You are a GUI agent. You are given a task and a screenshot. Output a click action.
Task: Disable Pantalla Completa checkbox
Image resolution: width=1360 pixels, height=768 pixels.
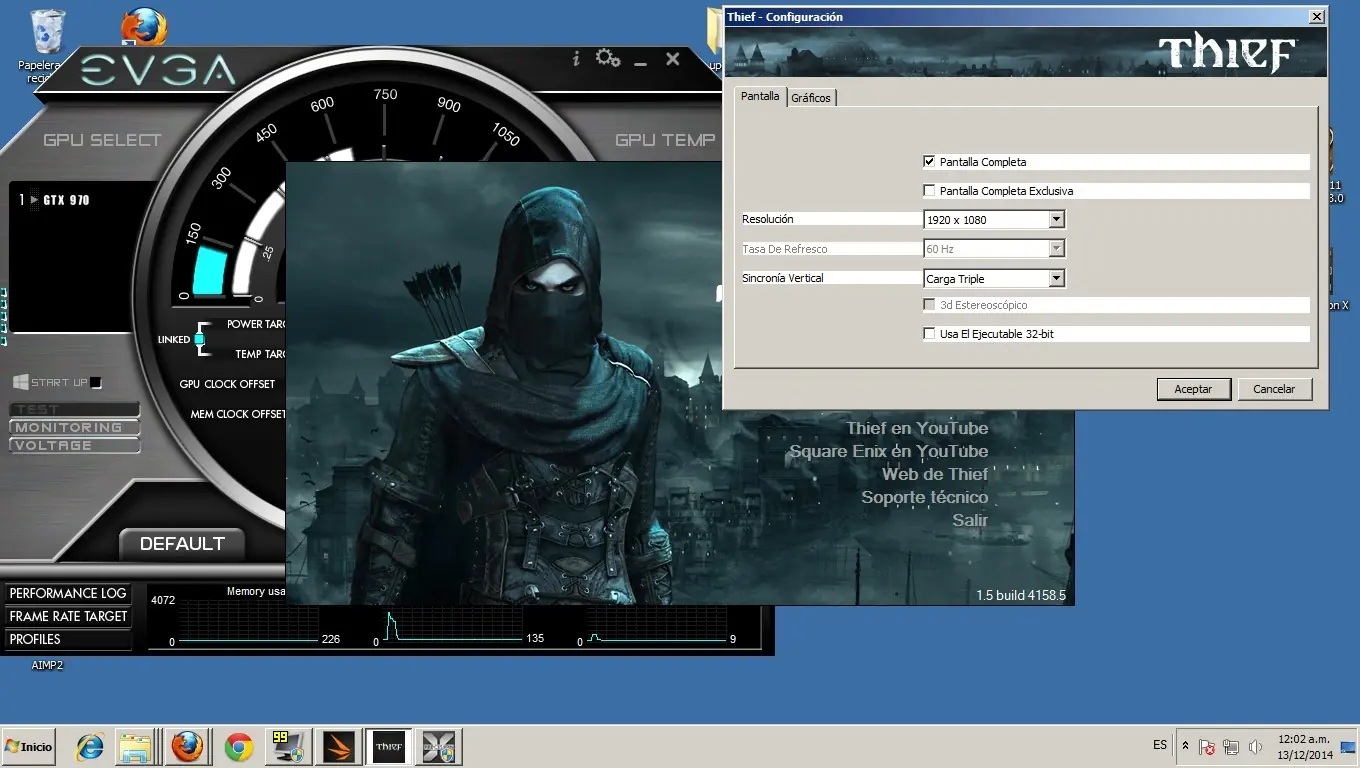(x=930, y=161)
